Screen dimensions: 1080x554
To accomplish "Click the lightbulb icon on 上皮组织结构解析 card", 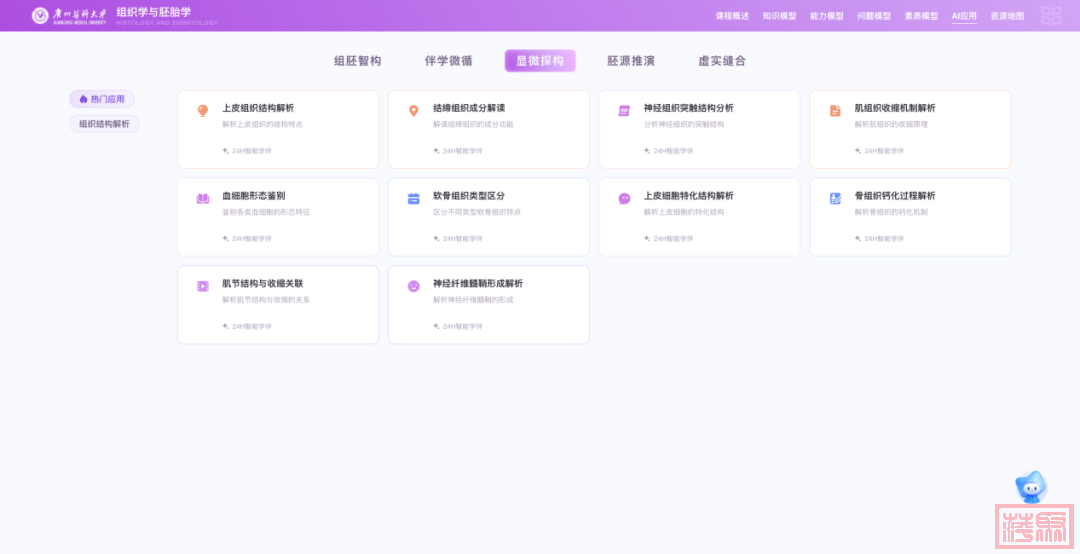I will click(203, 110).
